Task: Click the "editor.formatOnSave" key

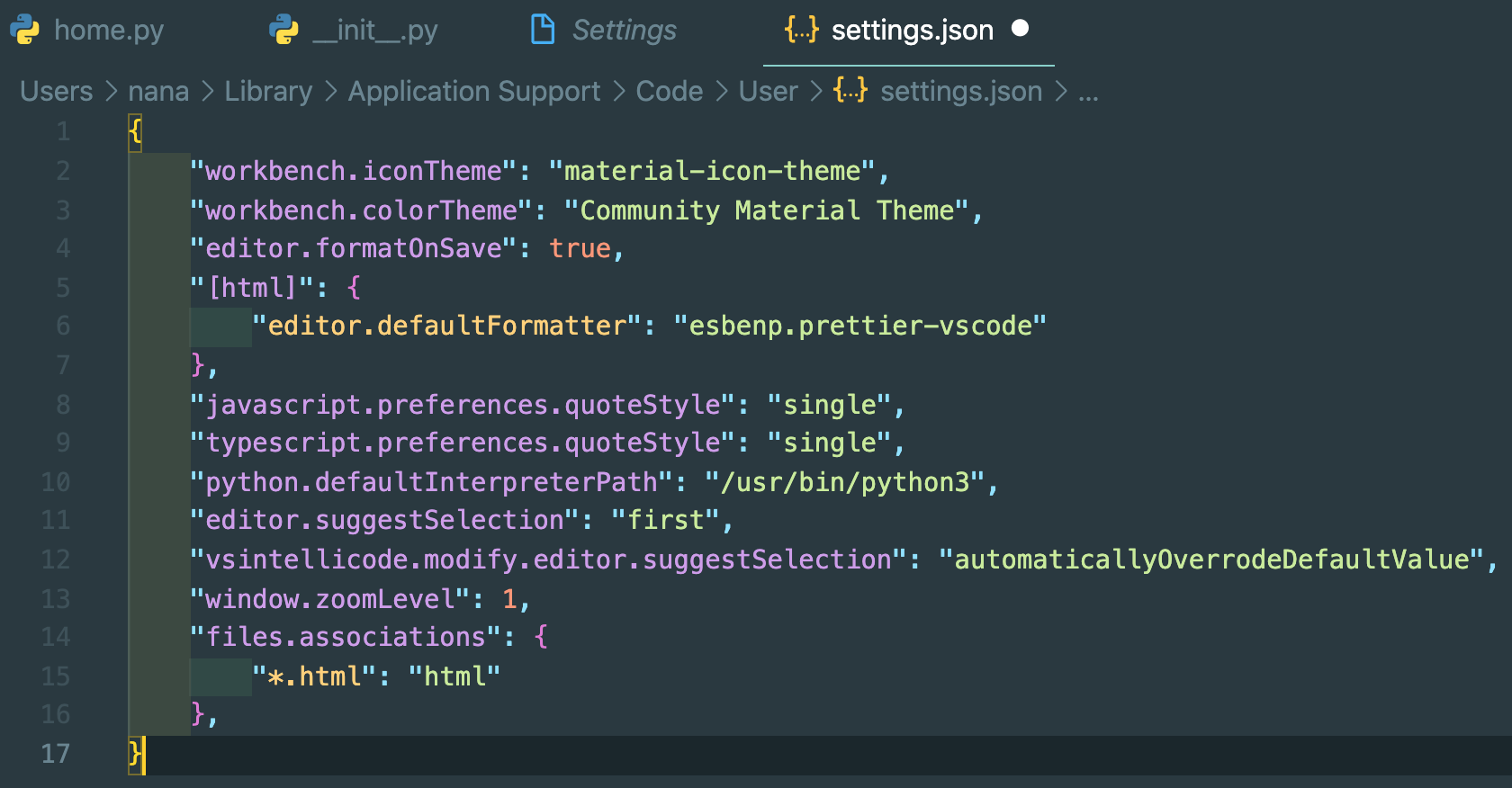Action: (354, 248)
